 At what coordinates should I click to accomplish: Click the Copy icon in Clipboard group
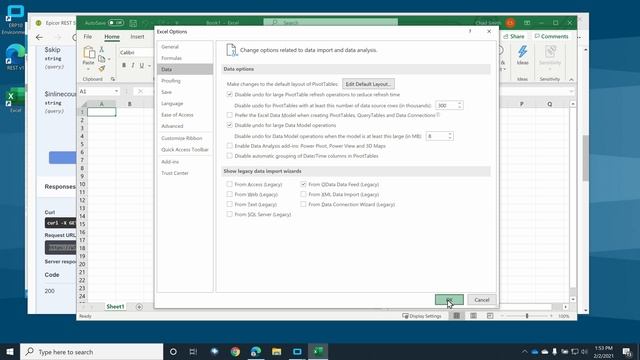(102, 59)
